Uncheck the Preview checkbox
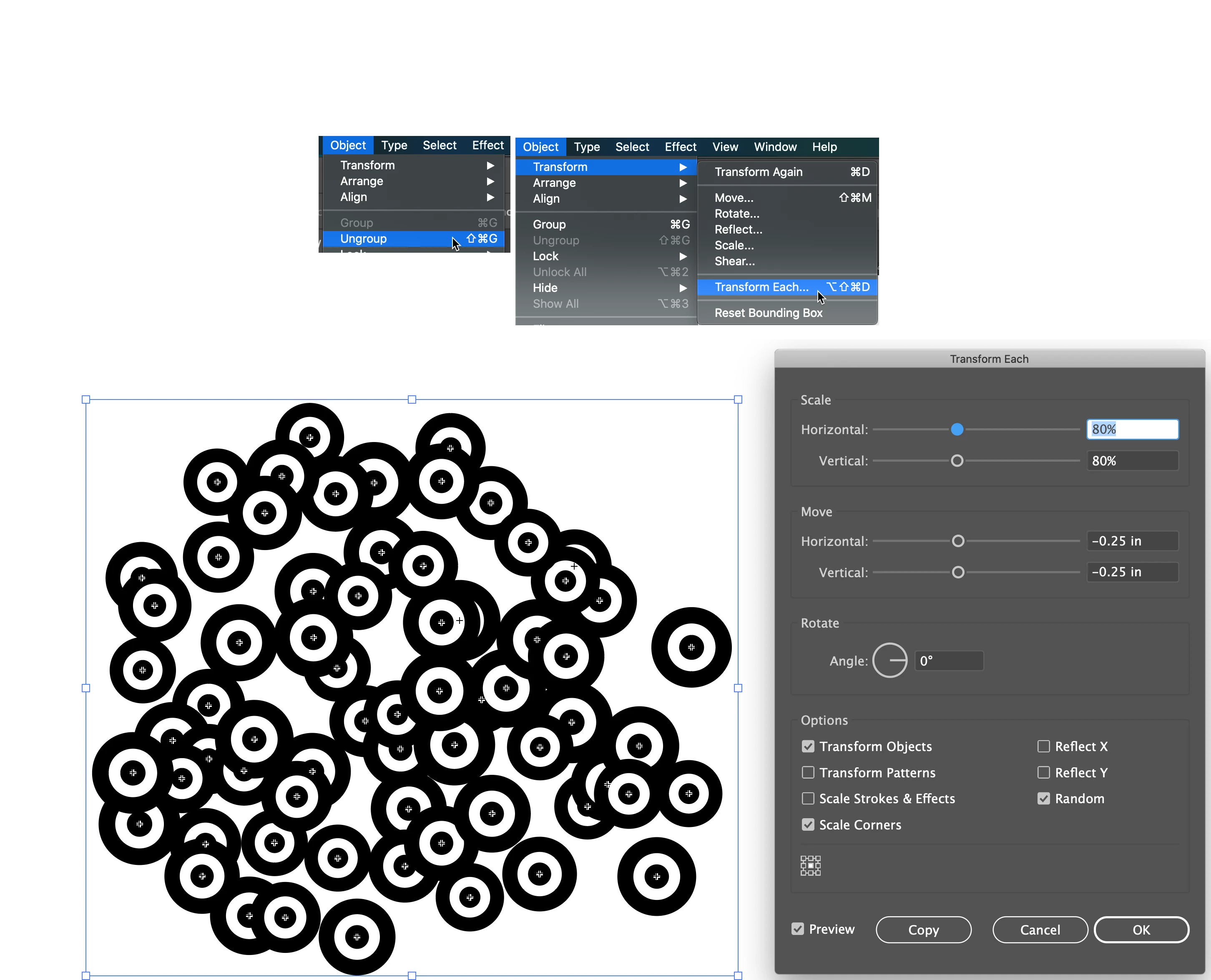1211x980 pixels. coord(797,929)
